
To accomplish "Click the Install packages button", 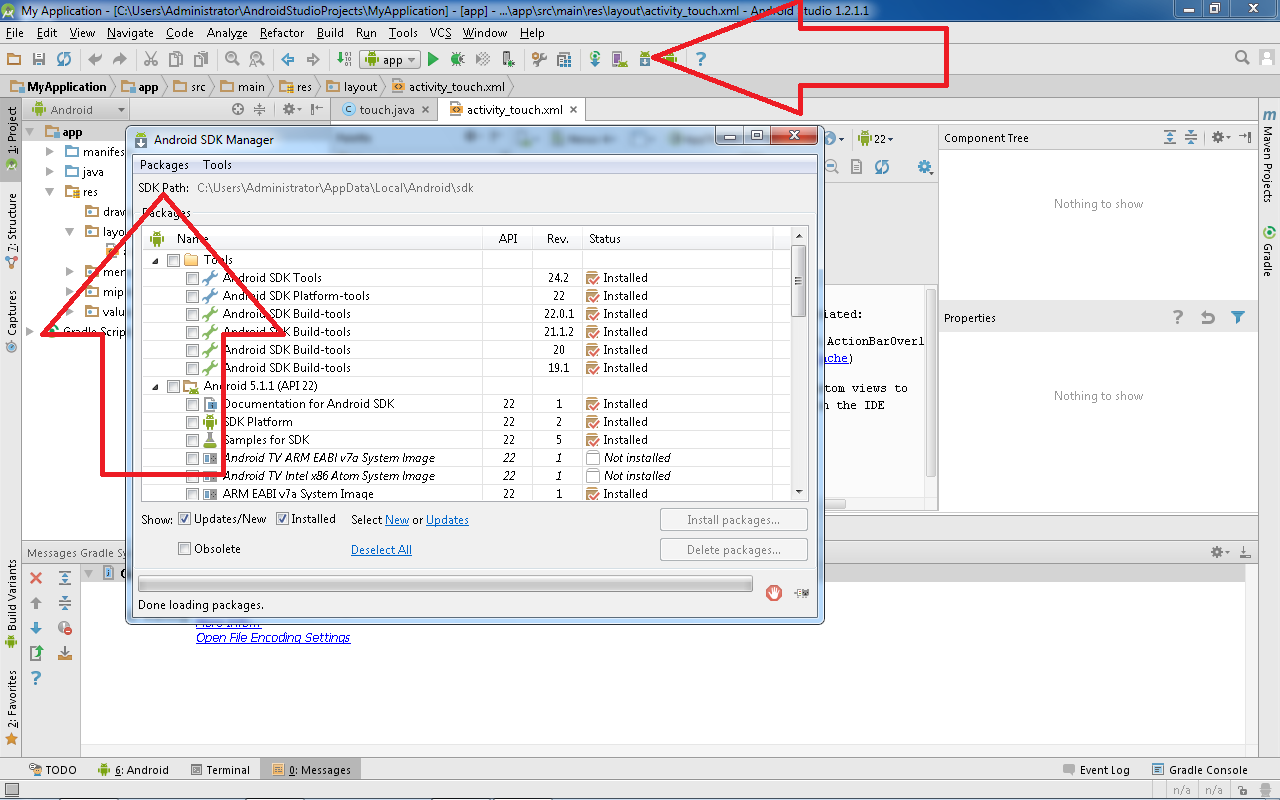I will [734, 520].
